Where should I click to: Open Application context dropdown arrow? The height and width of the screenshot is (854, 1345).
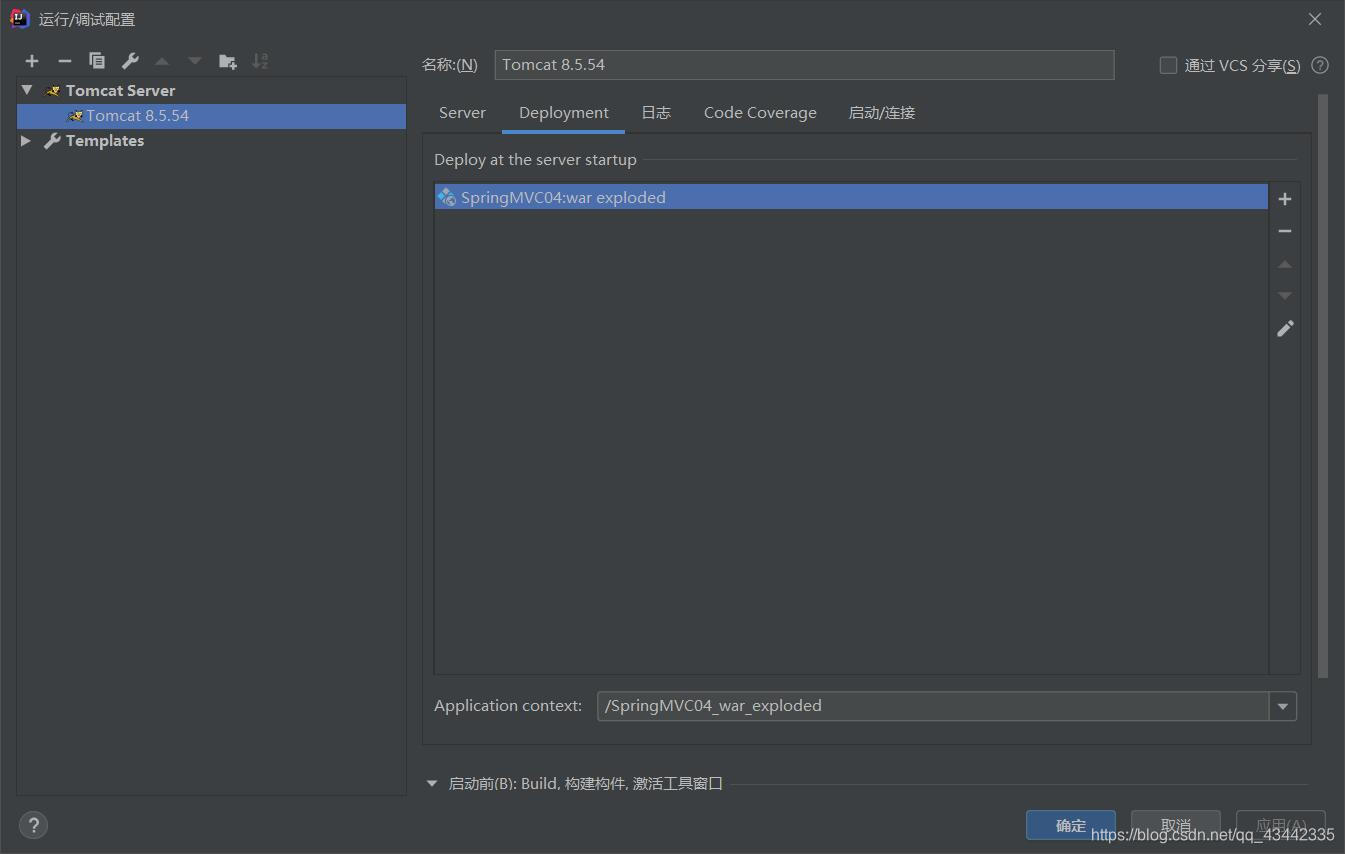tap(1283, 706)
